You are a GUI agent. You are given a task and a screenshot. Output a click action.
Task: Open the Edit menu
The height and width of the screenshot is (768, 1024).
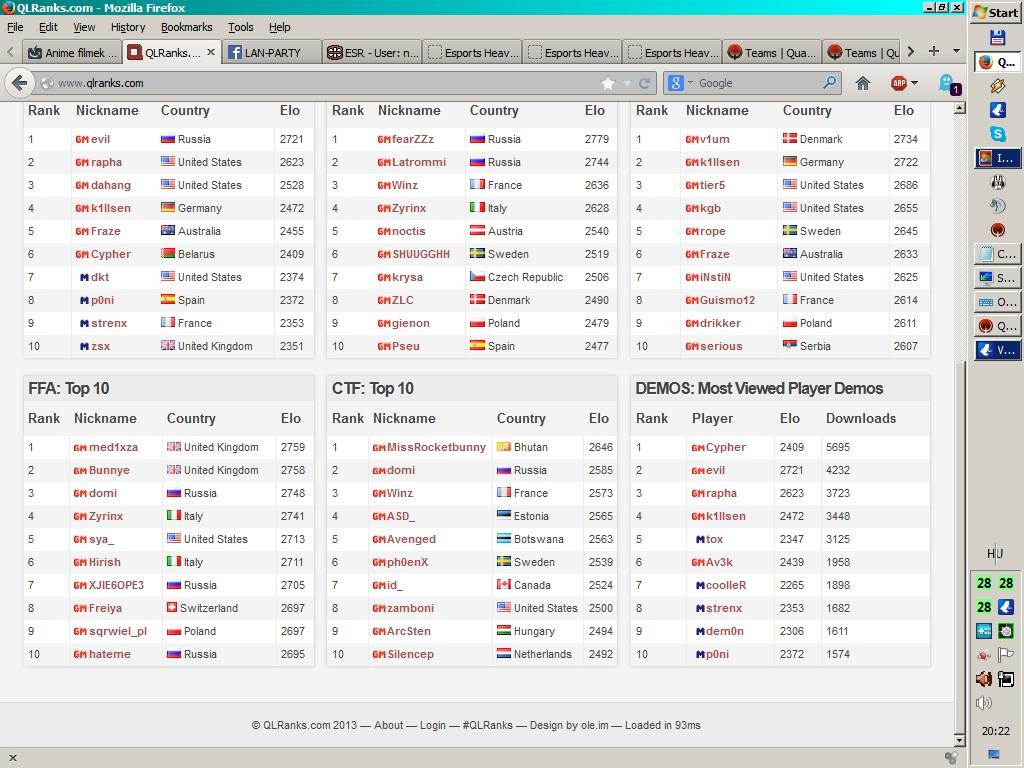coord(48,27)
